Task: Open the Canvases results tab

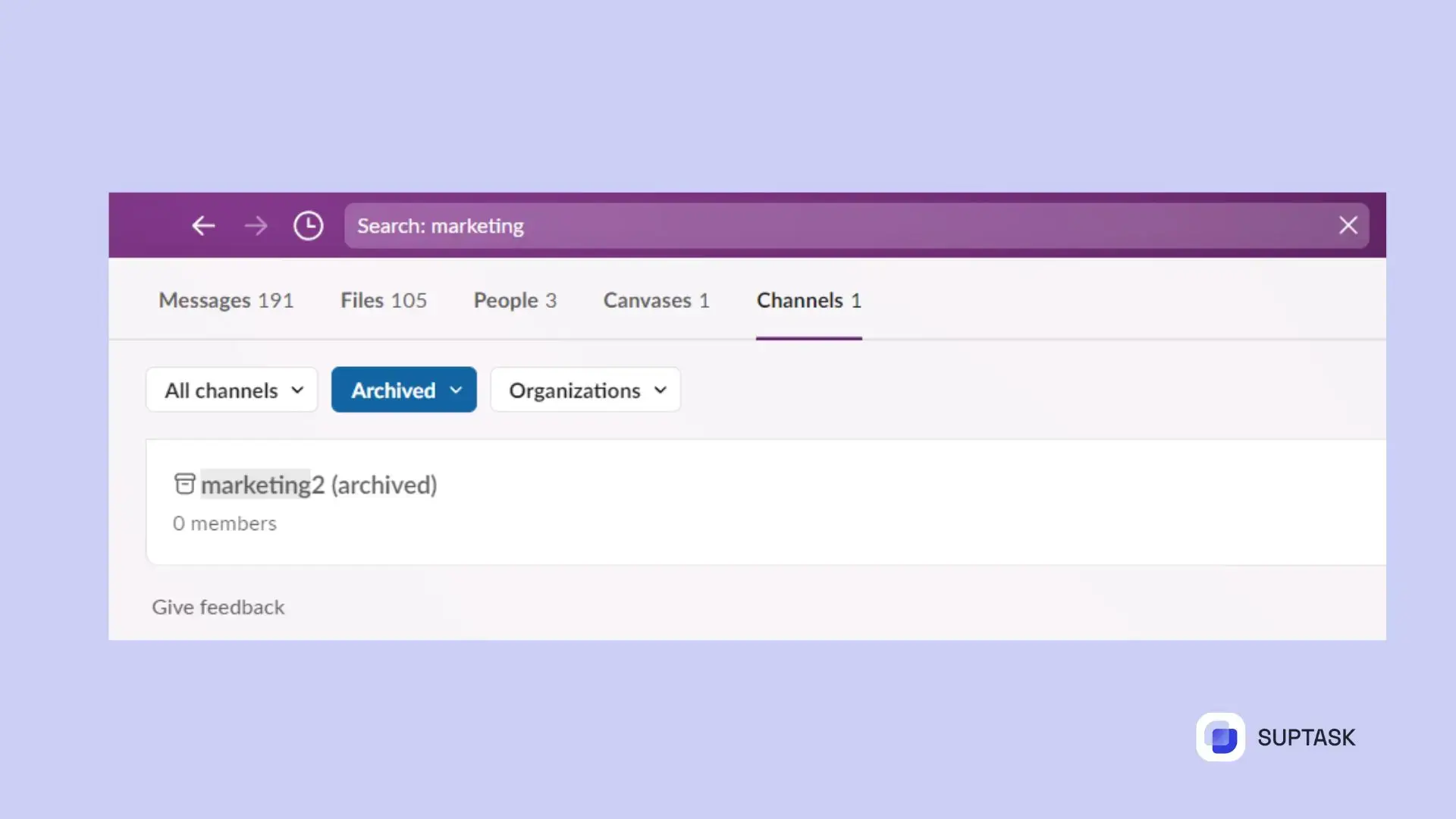Action: click(656, 300)
